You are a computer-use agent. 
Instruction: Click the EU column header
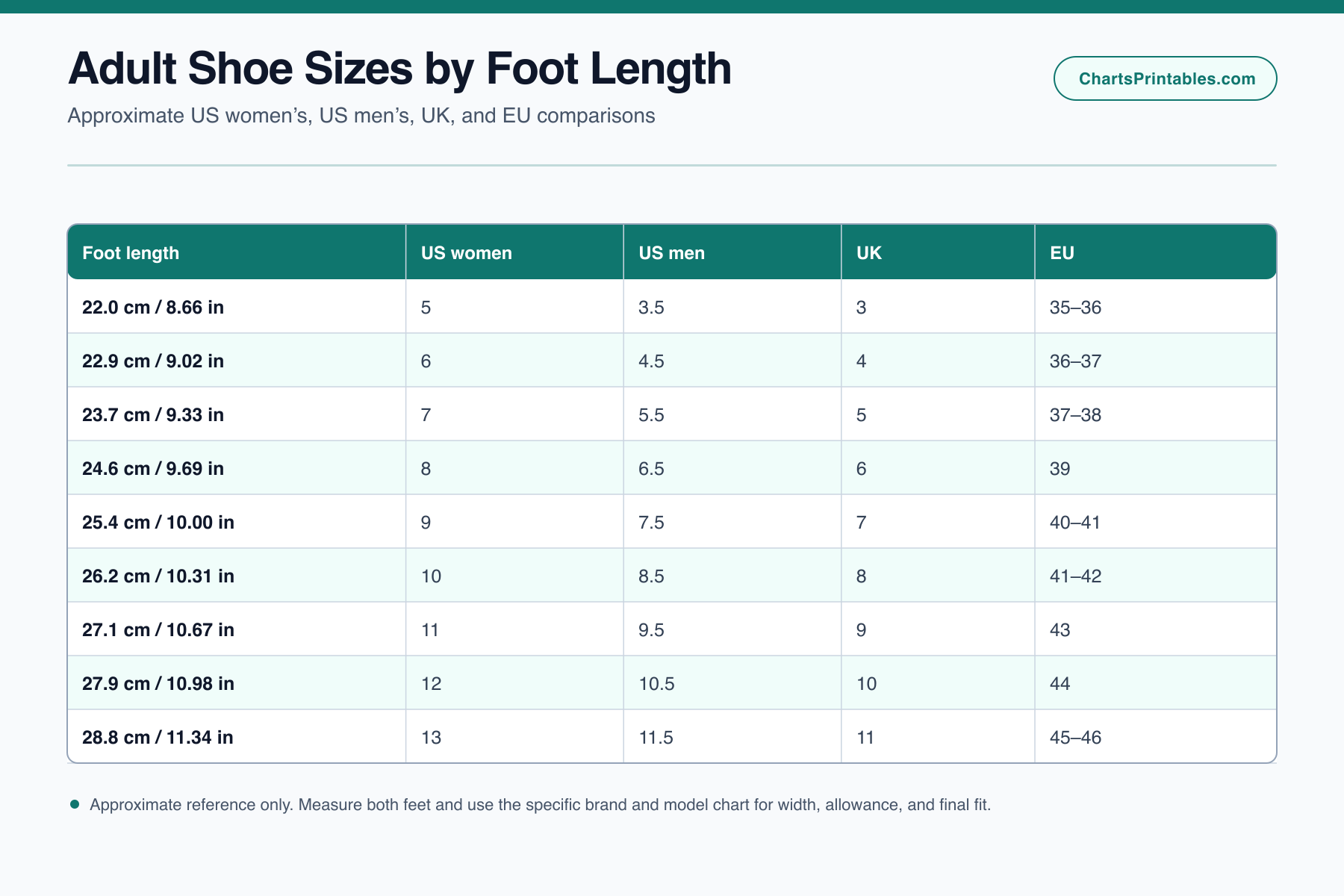[1156, 252]
